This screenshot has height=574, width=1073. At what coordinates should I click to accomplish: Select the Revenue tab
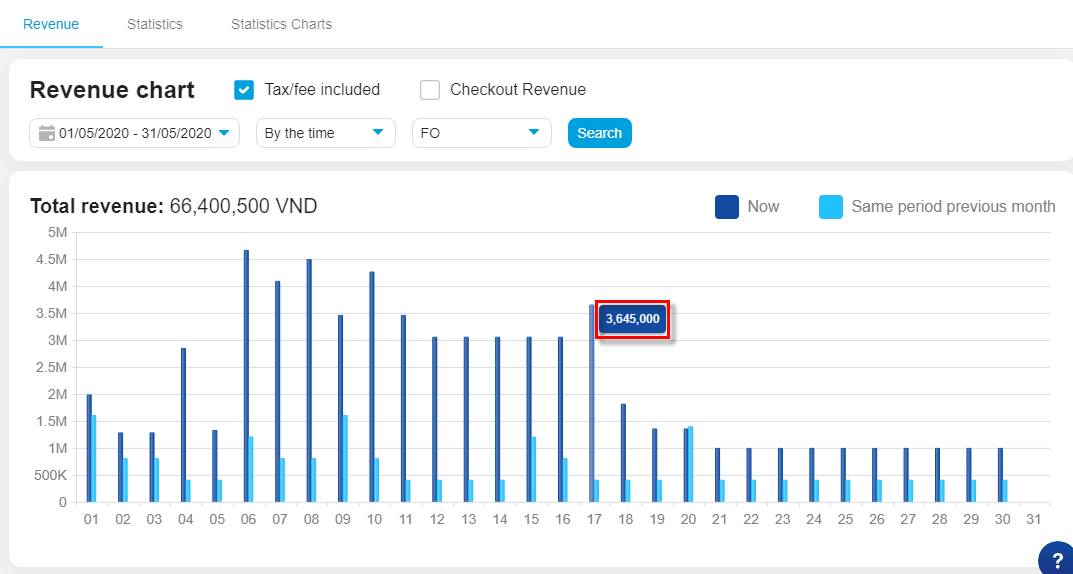pos(51,24)
